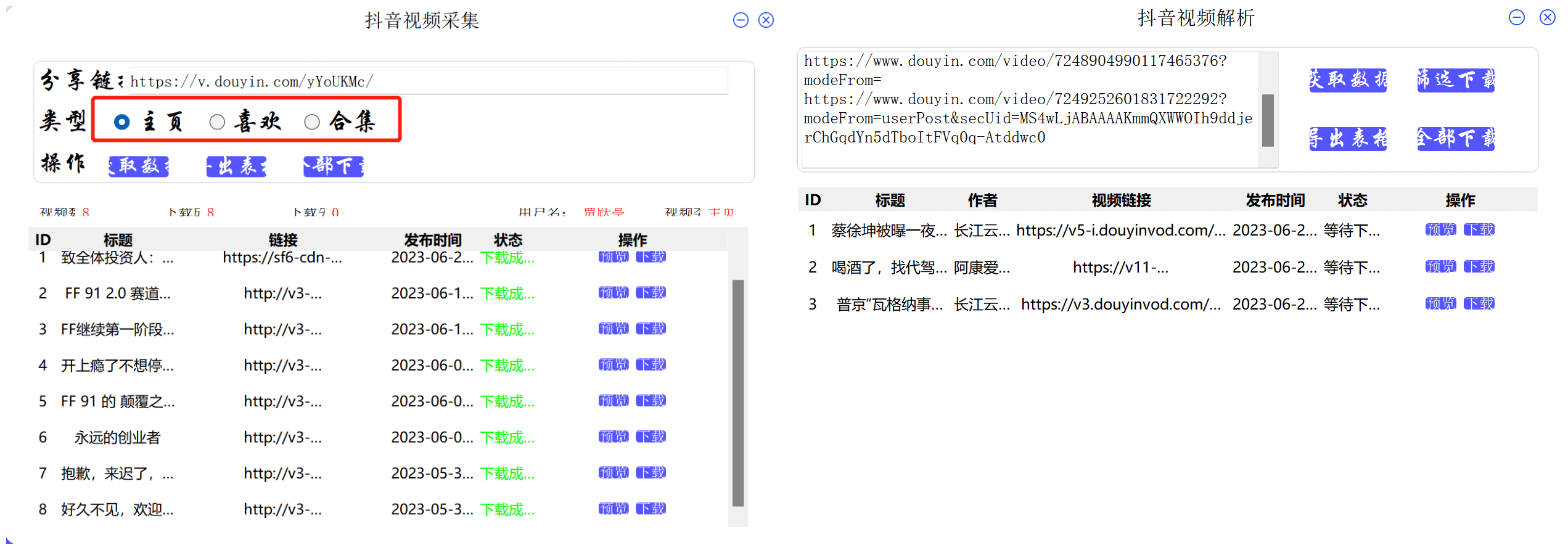Download the 永远的创业者 video
This screenshot has height=550, width=1568.
tap(651, 437)
